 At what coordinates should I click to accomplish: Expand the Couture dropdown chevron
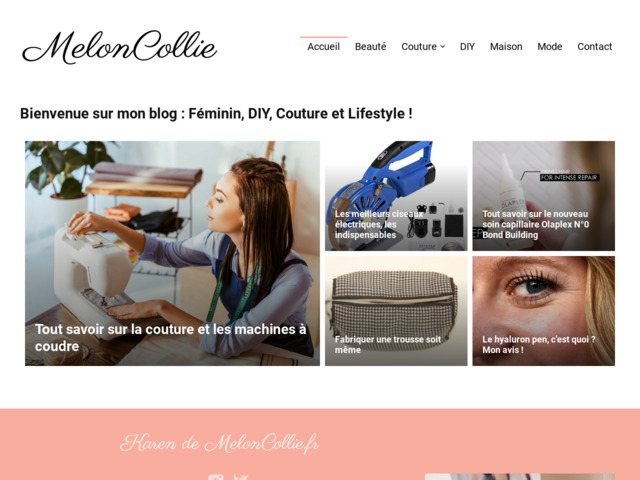coord(442,47)
